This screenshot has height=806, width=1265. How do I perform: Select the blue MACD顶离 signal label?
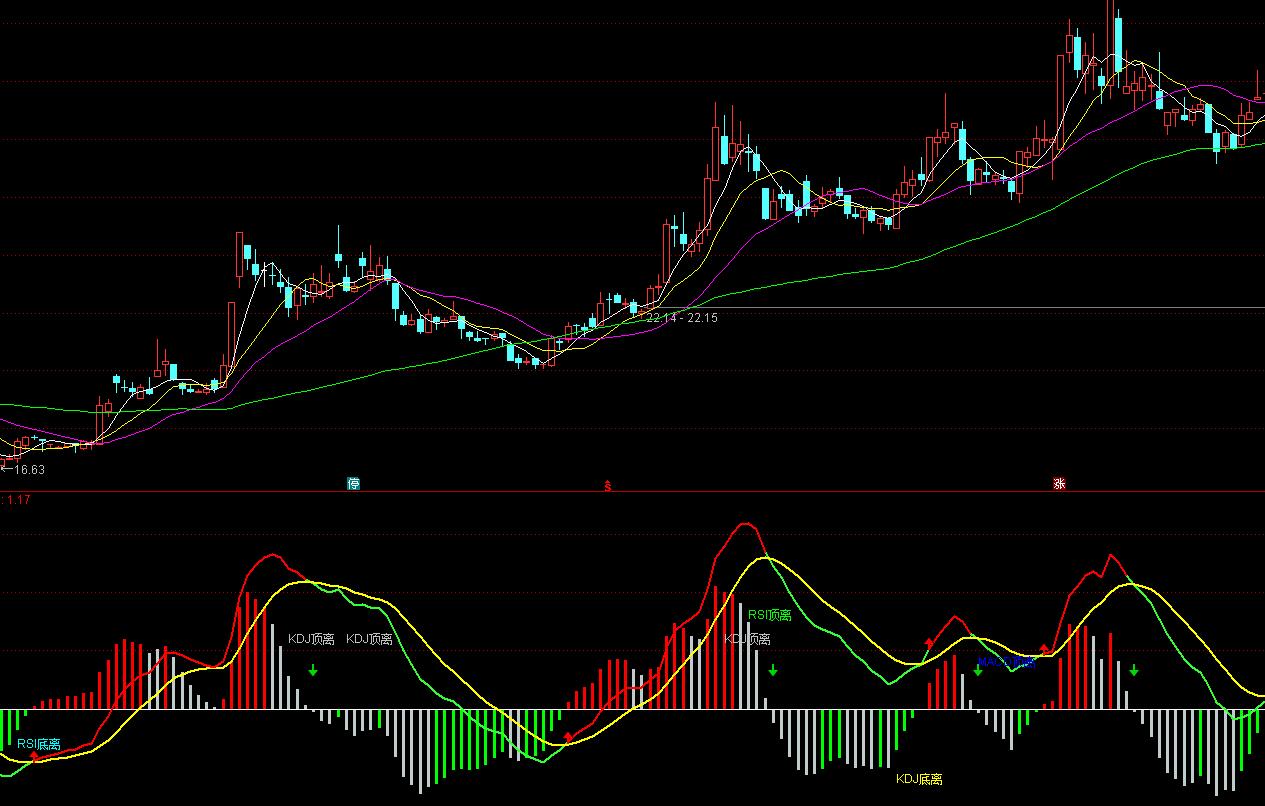pyautogui.click(x=1005, y=662)
